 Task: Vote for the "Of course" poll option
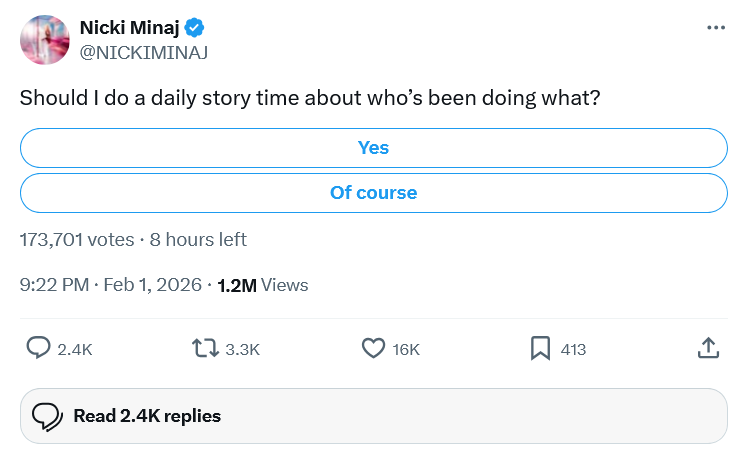tap(373, 193)
